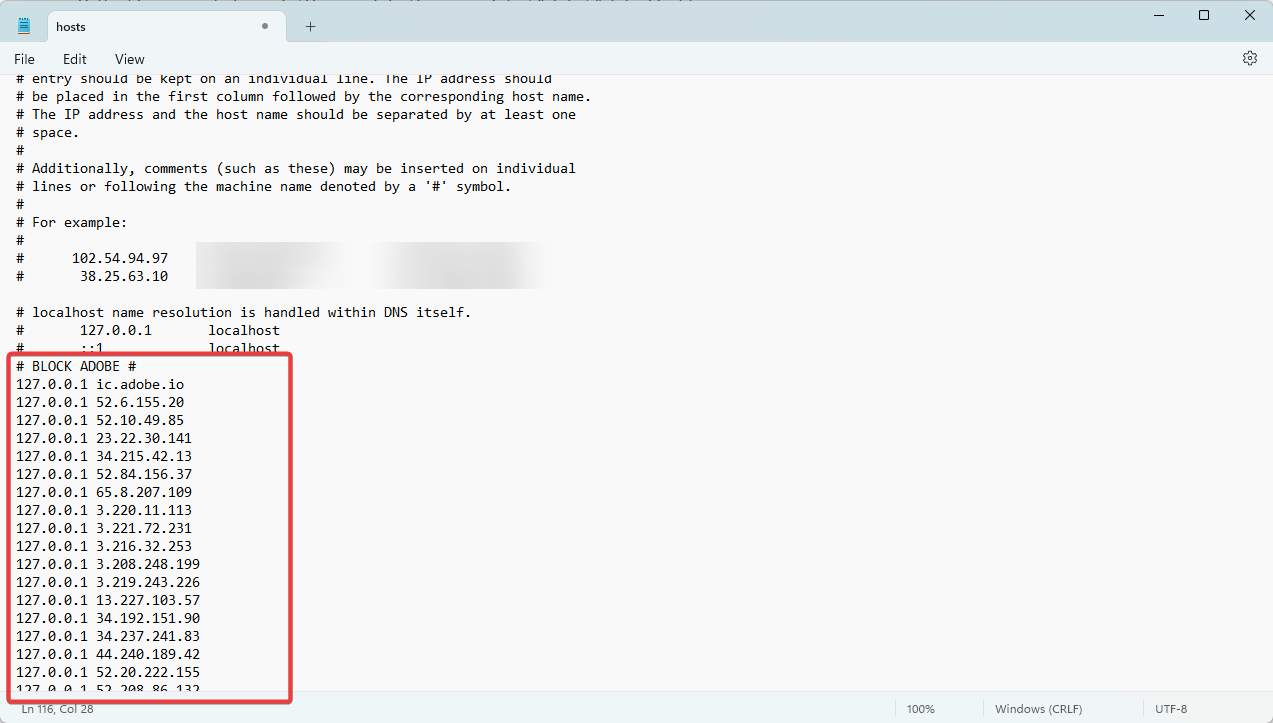Place cursor on the 127.0.0.1 ic.adobe.io line
This screenshot has height=723, width=1273.
click(x=99, y=383)
